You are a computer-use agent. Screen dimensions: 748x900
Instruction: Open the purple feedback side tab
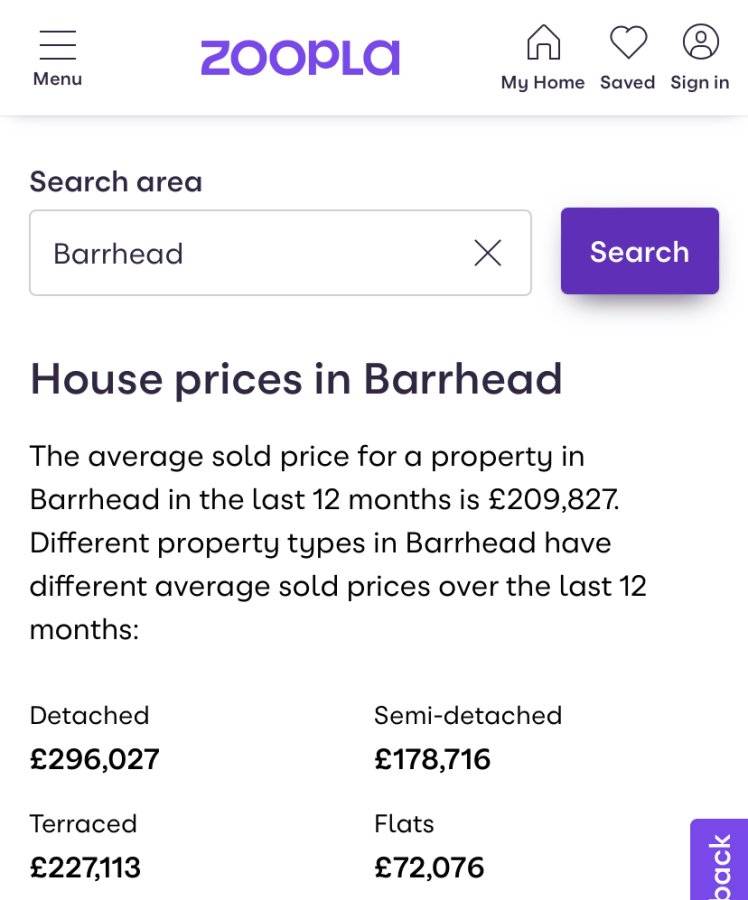tap(719, 859)
